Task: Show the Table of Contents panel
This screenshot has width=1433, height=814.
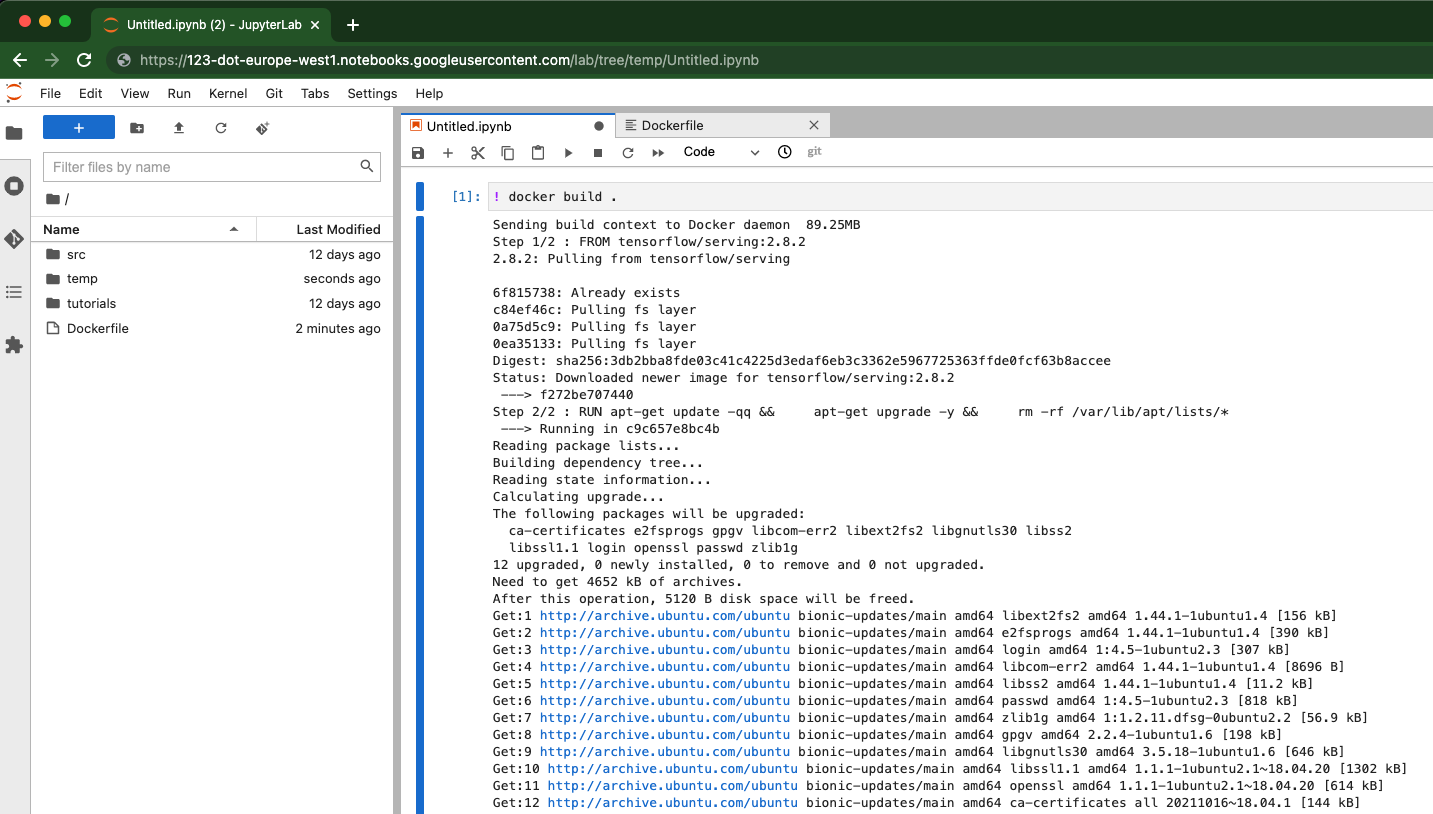Action: [x=14, y=292]
